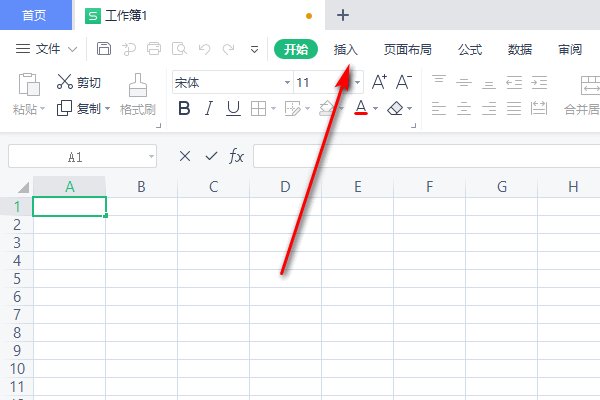Click the distributed alignment icon
600x400 pixels.
(x=539, y=109)
